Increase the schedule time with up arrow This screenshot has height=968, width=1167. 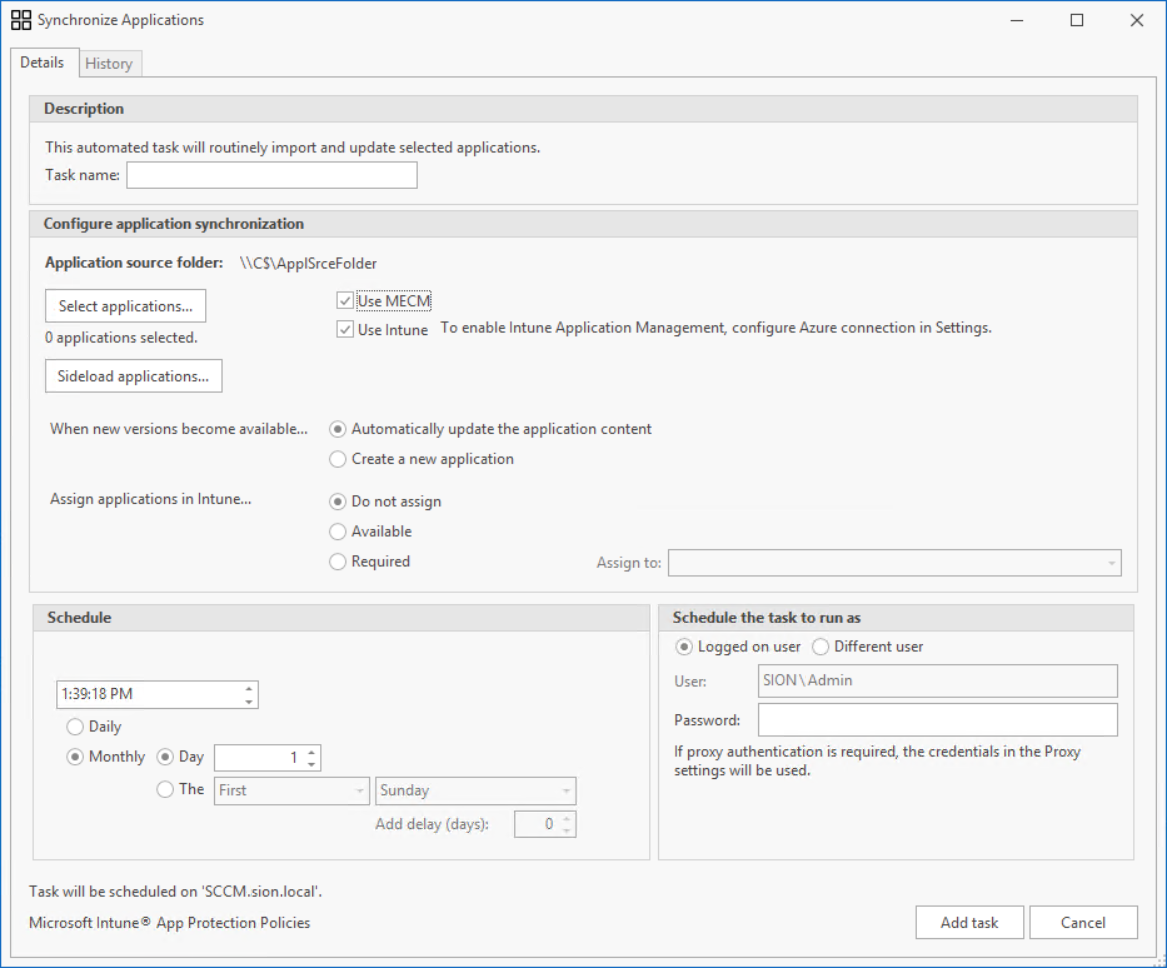point(249,688)
